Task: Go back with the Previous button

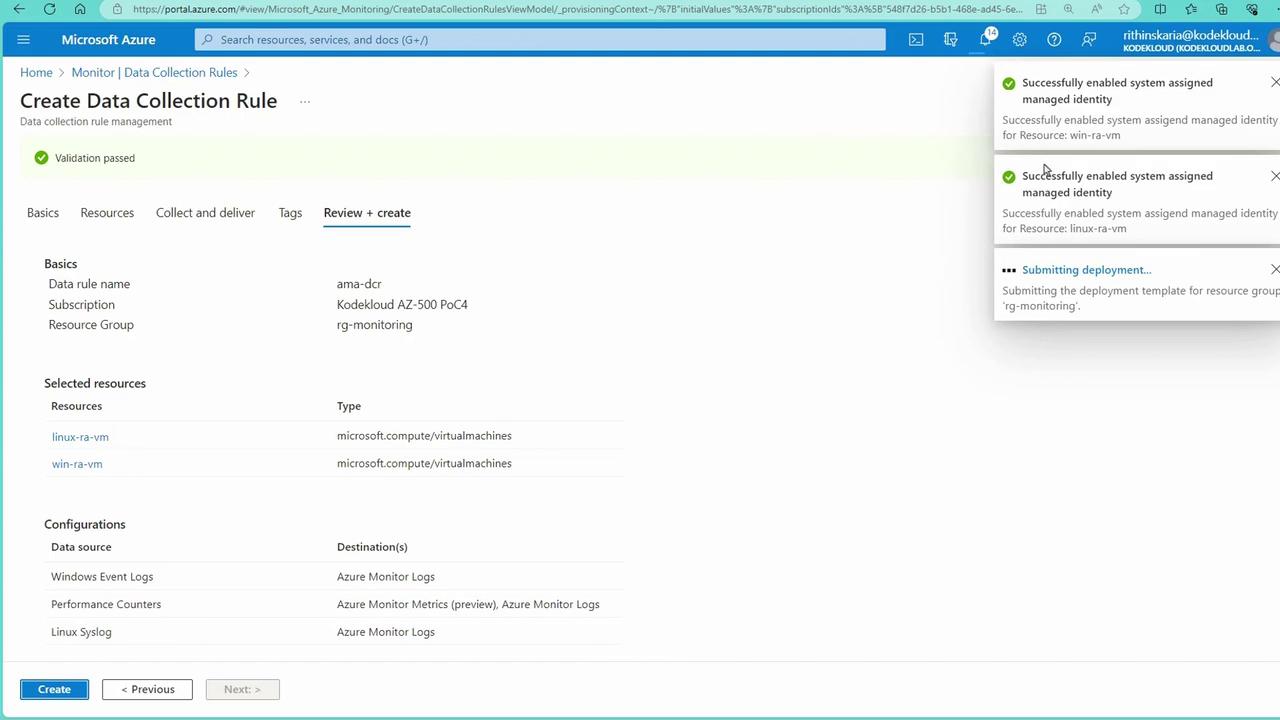Action: pyautogui.click(x=147, y=689)
